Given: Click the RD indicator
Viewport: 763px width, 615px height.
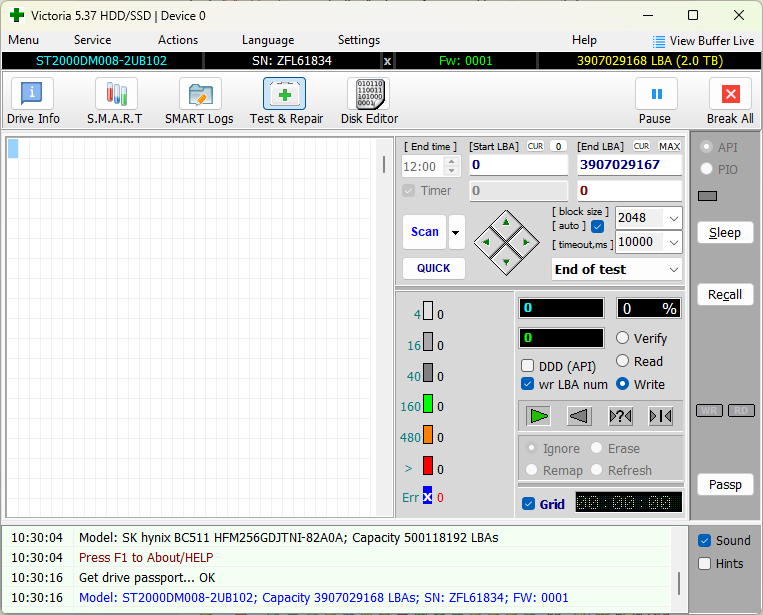Looking at the screenshot, I should (x=741, y=411).
